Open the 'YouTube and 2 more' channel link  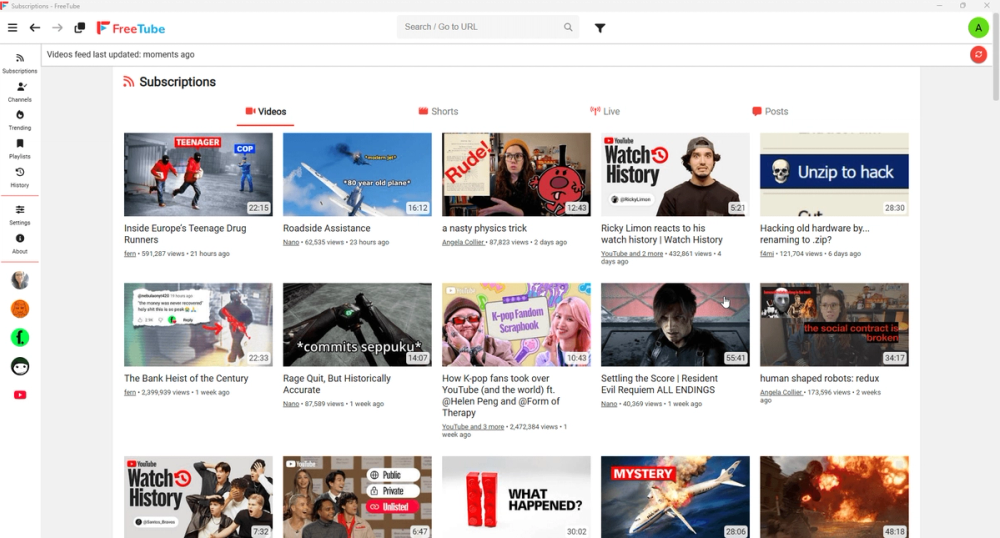(632, 254)
